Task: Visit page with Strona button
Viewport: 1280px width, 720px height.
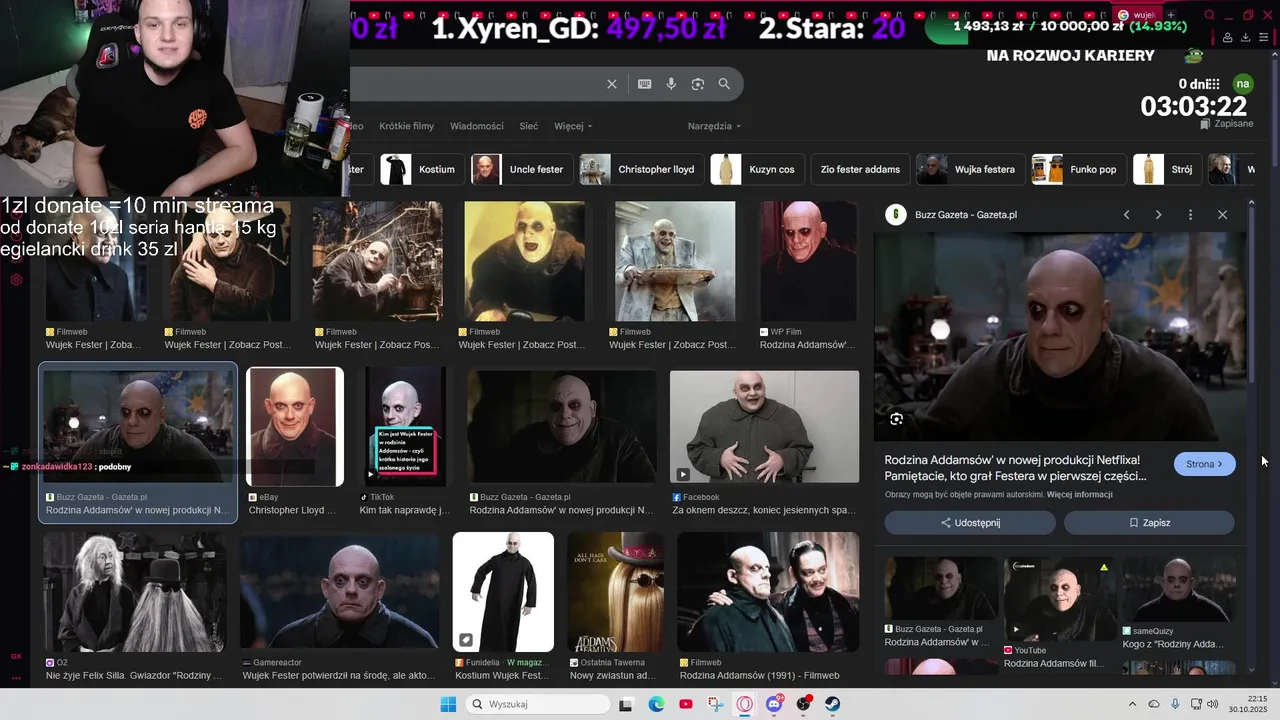Action: click(1204, 464)
